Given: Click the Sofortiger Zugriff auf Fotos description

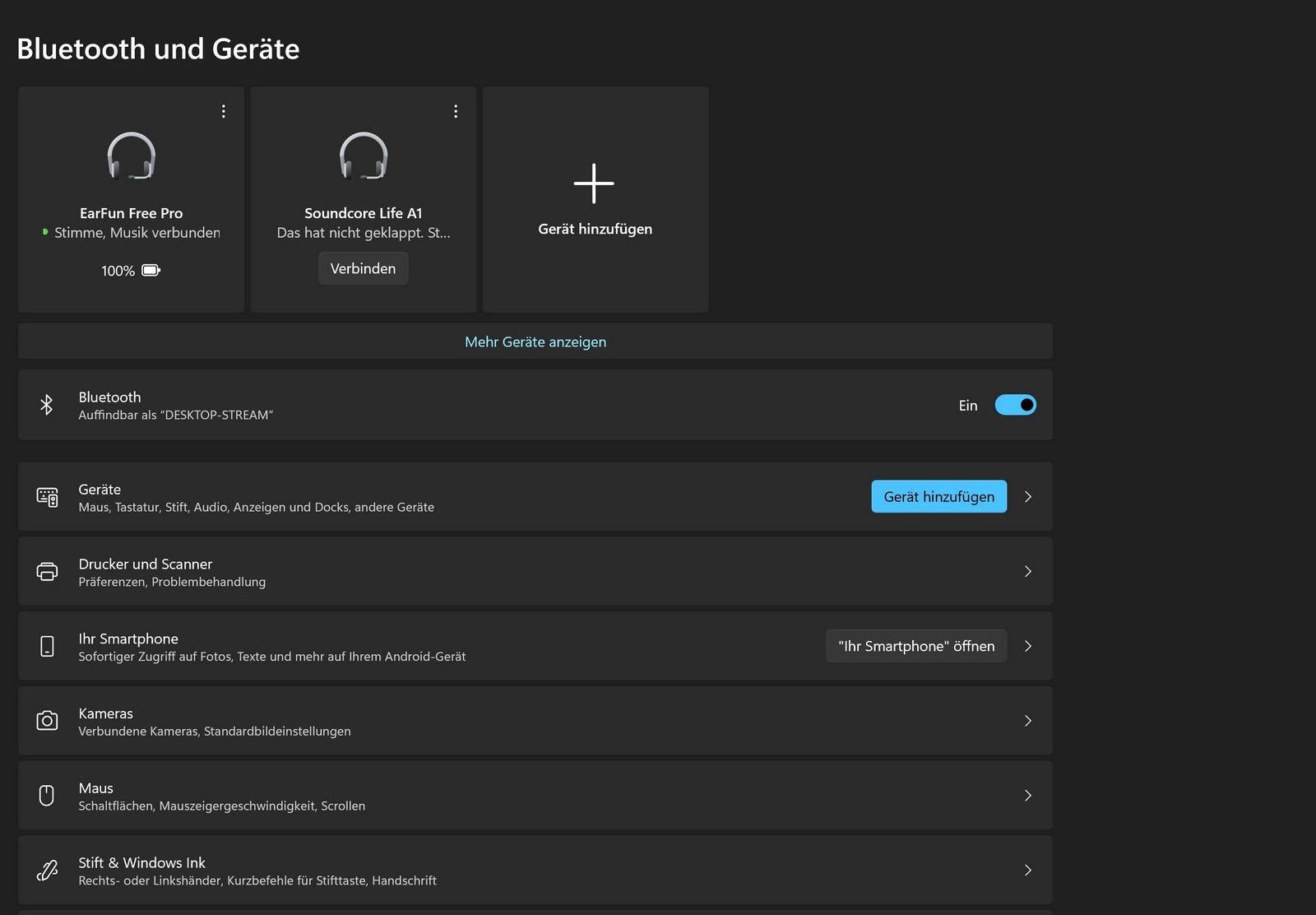Looking at the screenshot, I should 272,657.
